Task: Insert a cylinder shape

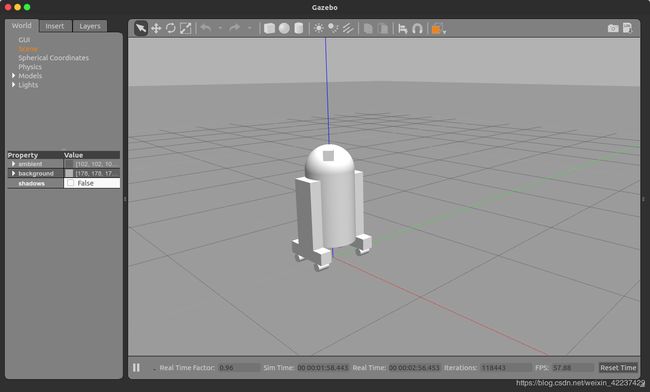Action: (298, 28)
